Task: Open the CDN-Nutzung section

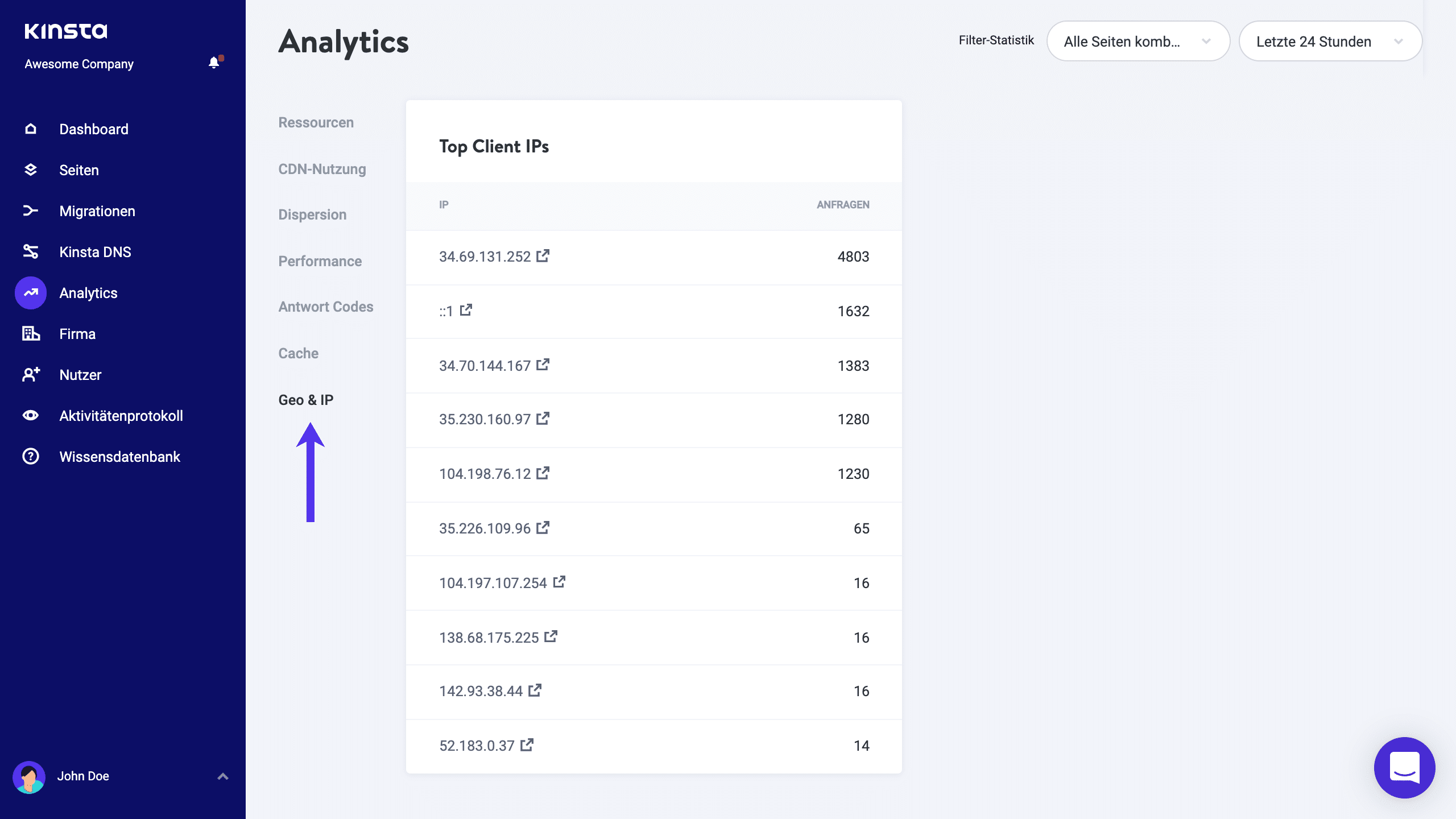Action: coord(322,169)
